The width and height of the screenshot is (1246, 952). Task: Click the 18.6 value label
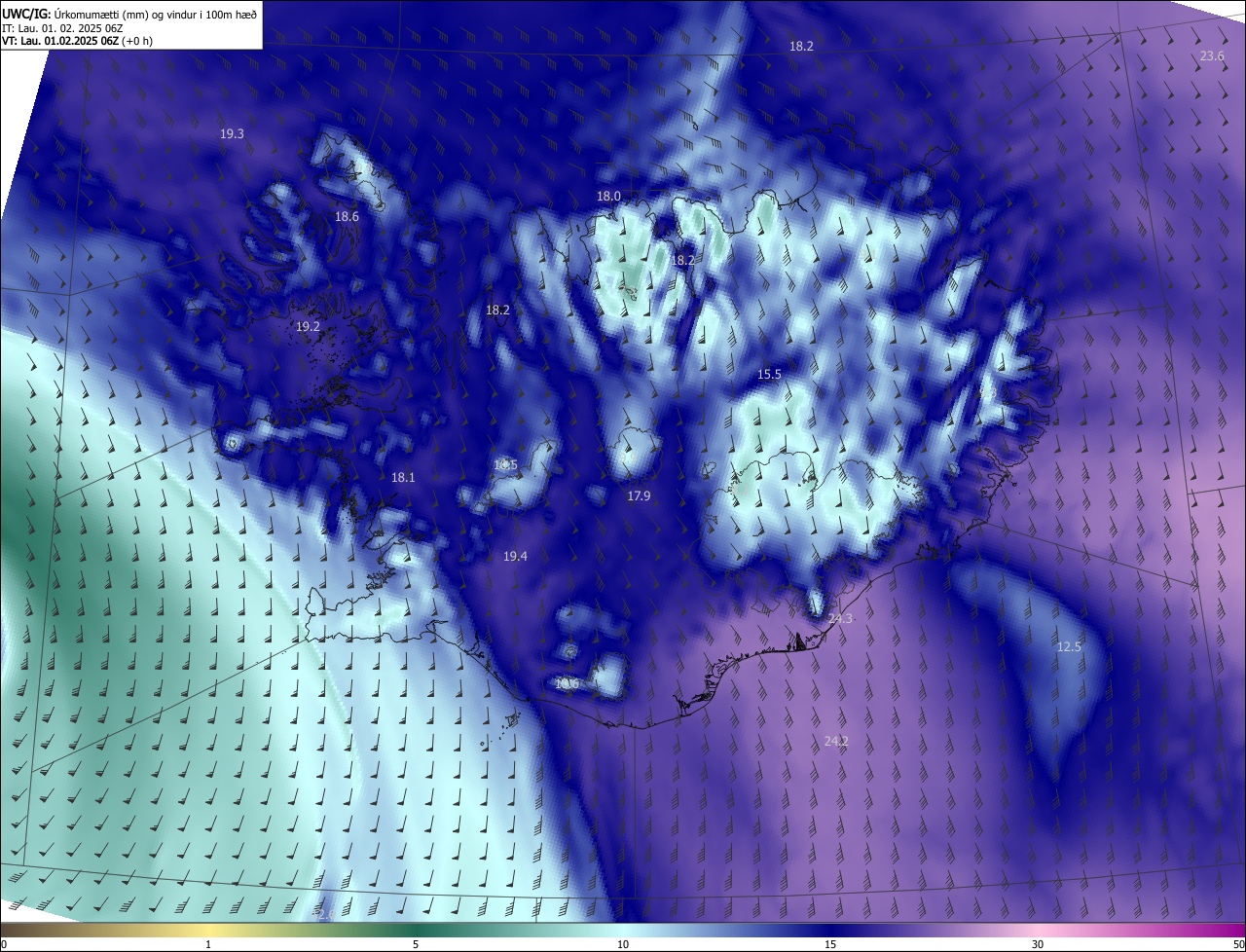tap(347, 217)
